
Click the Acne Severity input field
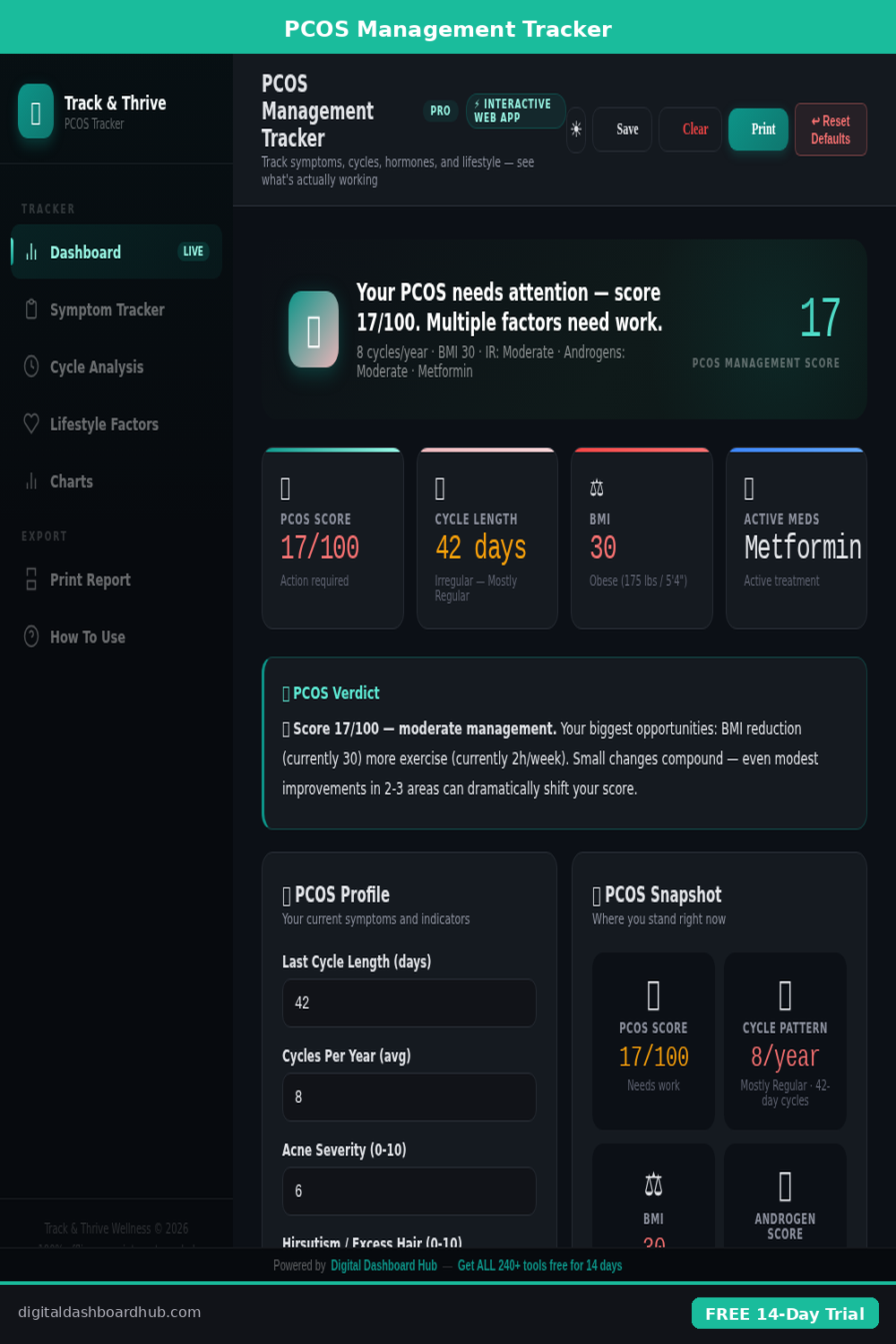click(x=409, y=1191)
